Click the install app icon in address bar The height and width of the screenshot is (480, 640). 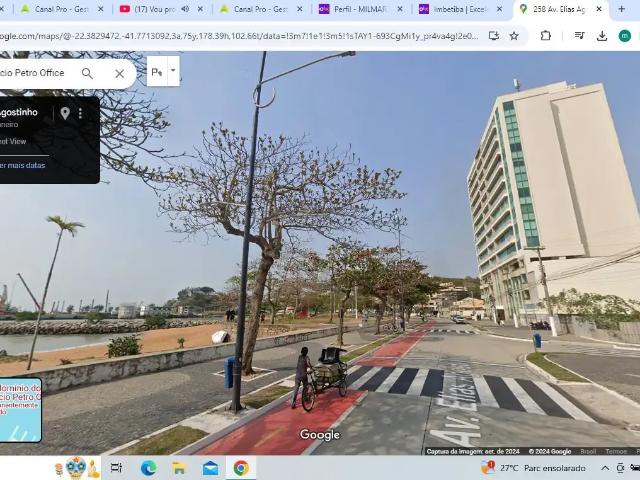click(x=493, y=36)
